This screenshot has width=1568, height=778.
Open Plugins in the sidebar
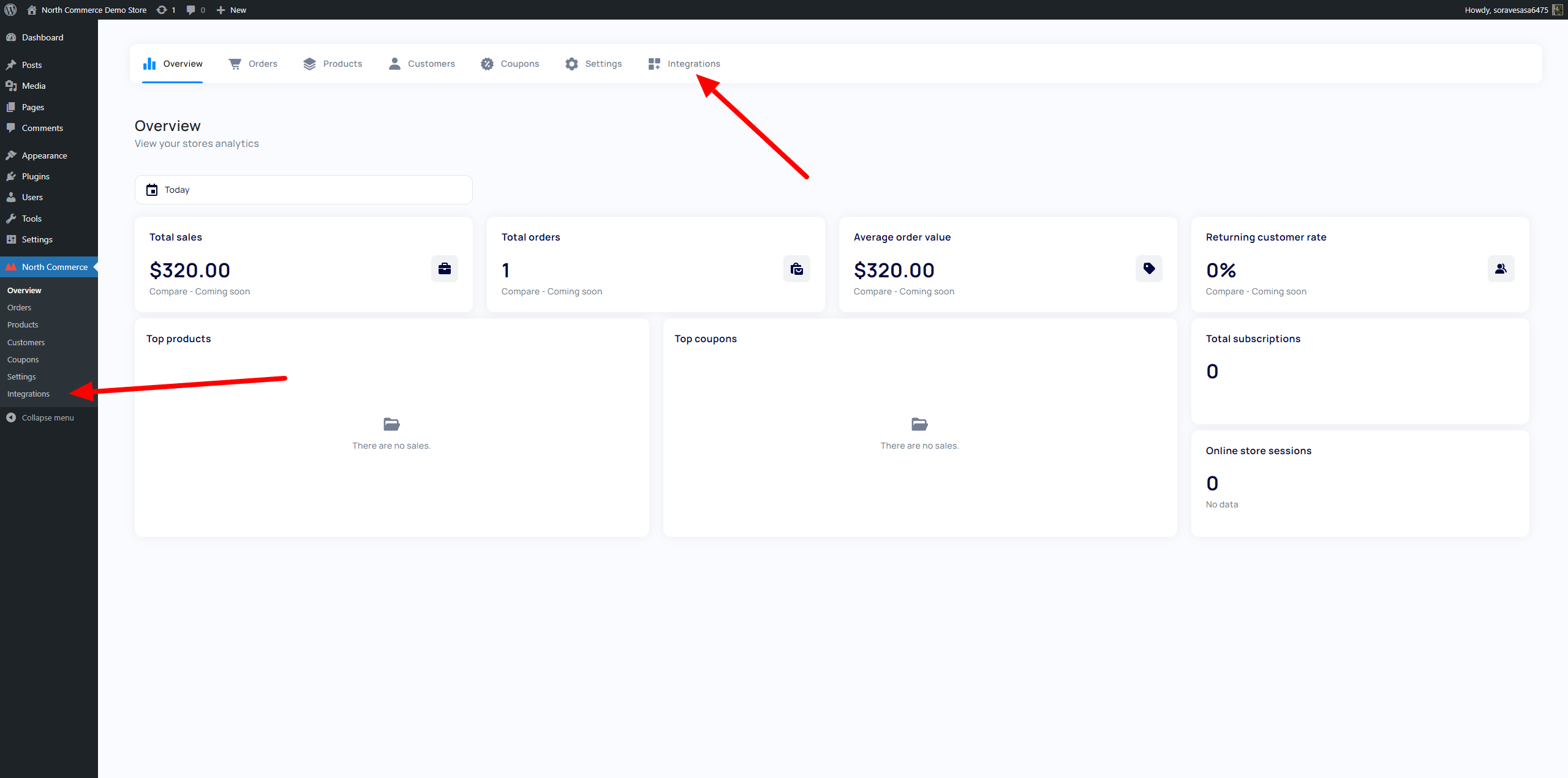[36, 176]
